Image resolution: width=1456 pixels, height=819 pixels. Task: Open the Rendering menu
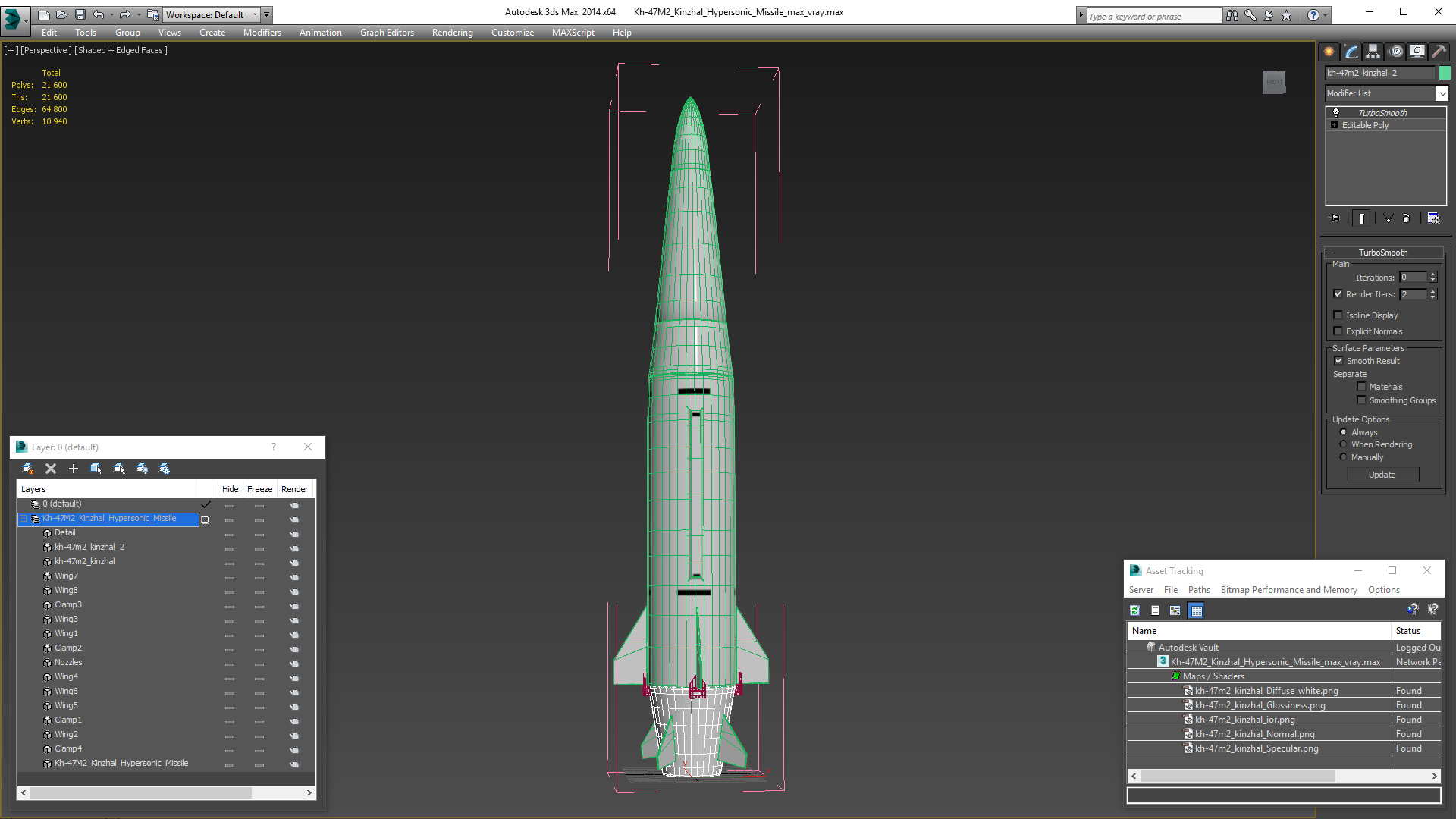coord(452,33)
